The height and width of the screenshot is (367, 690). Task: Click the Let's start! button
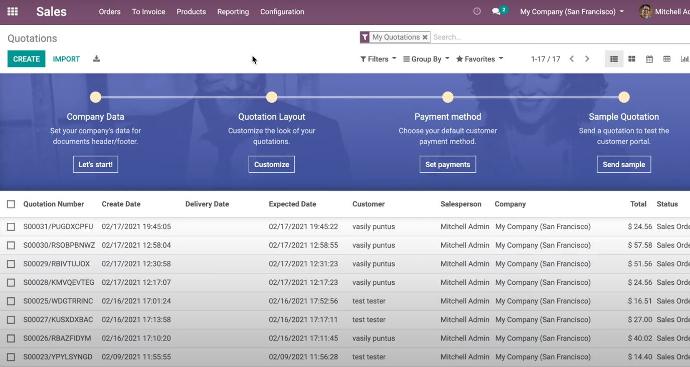[95, 164]
